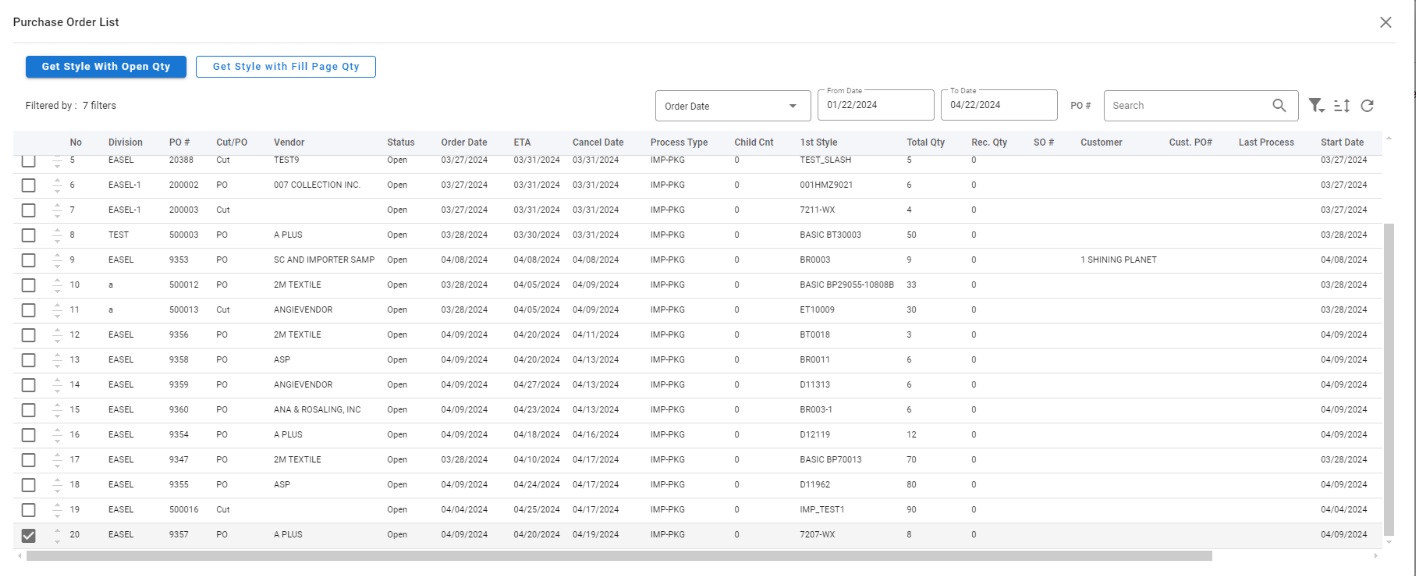
Task: Click the up/down arrow icon on row 20
Action: tap(57, 535)
